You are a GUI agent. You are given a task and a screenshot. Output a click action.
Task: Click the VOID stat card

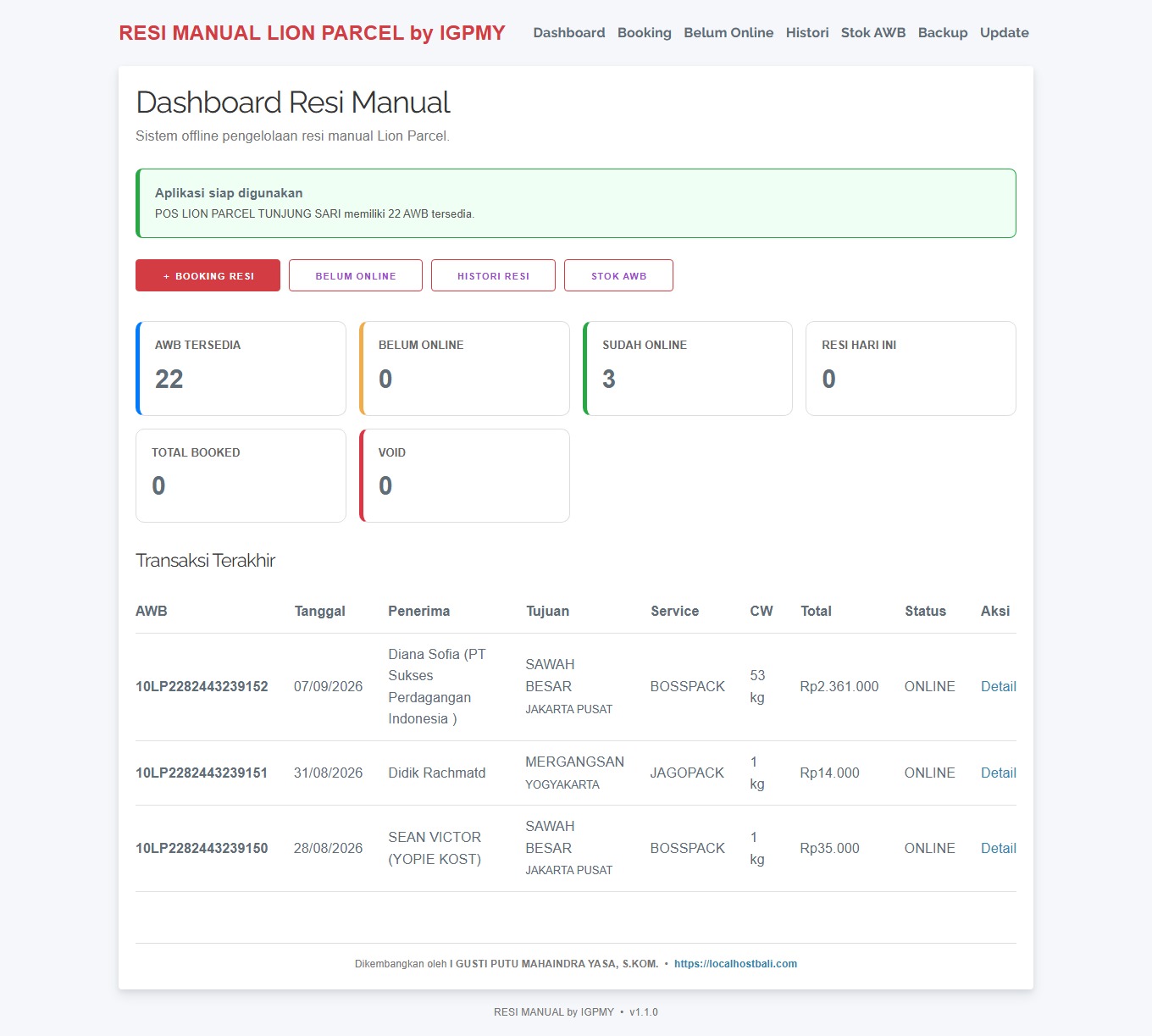[x=464, y=475]
